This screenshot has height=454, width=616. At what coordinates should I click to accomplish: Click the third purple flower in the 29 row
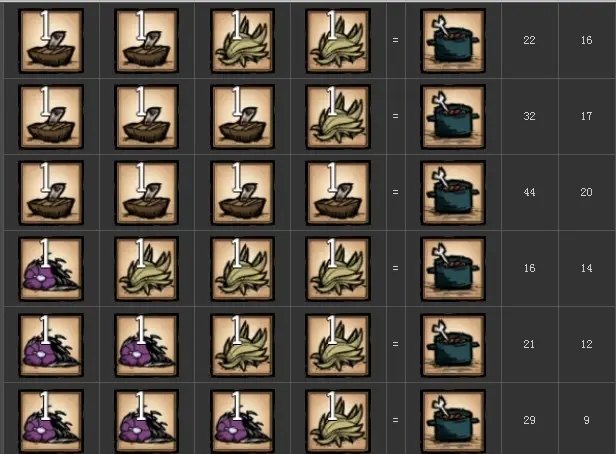pyautogui.click(x=242, y=421)
